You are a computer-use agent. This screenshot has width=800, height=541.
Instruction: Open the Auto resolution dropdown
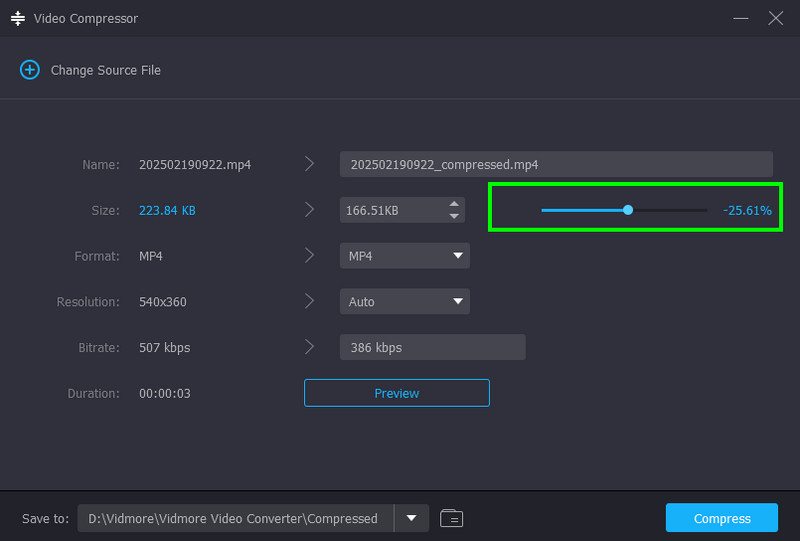point(405,302)
